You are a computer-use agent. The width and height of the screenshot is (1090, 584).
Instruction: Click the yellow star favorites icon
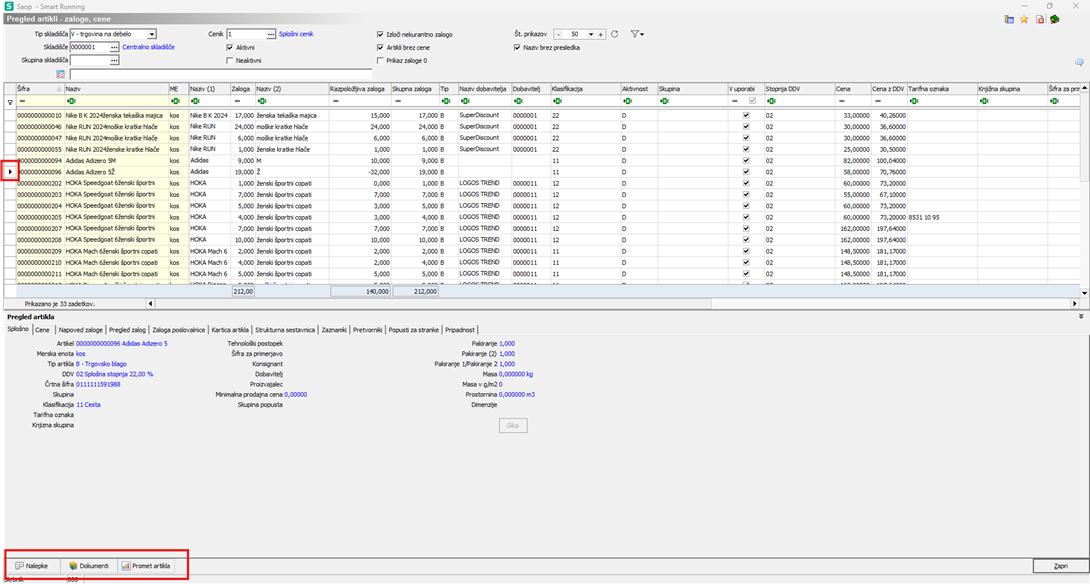1023,19
